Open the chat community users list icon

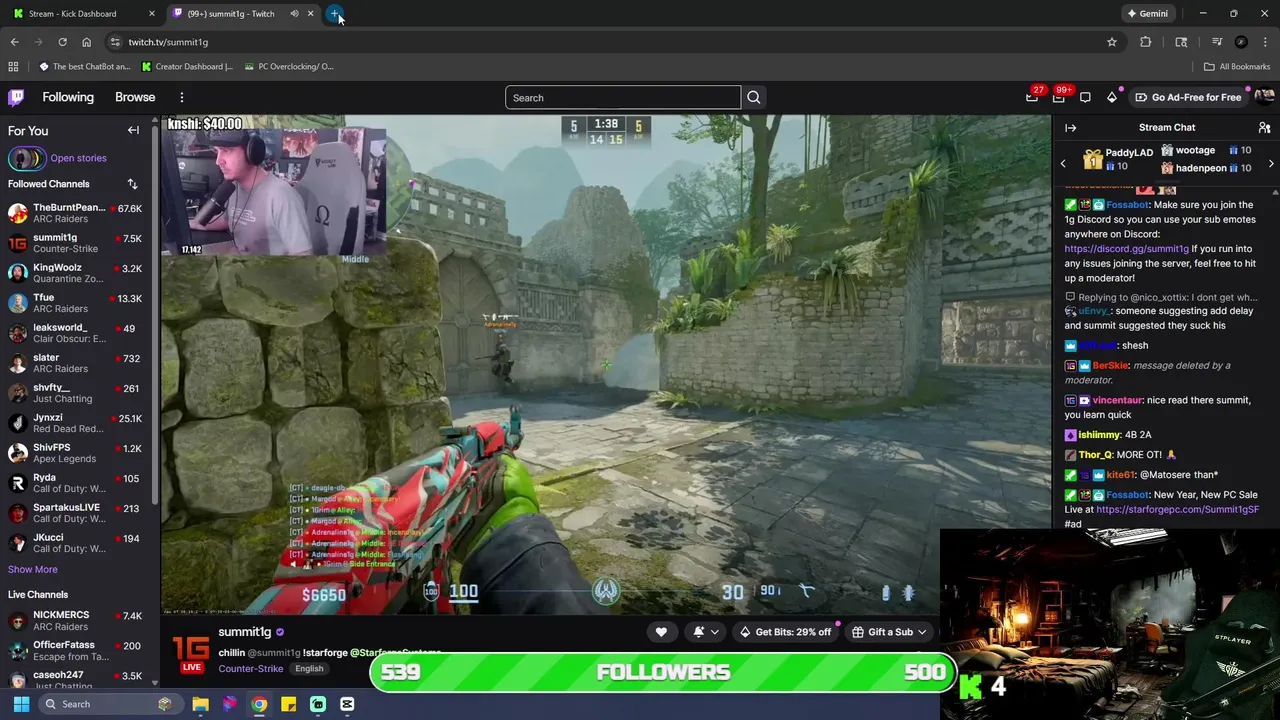coord(1264,127)
